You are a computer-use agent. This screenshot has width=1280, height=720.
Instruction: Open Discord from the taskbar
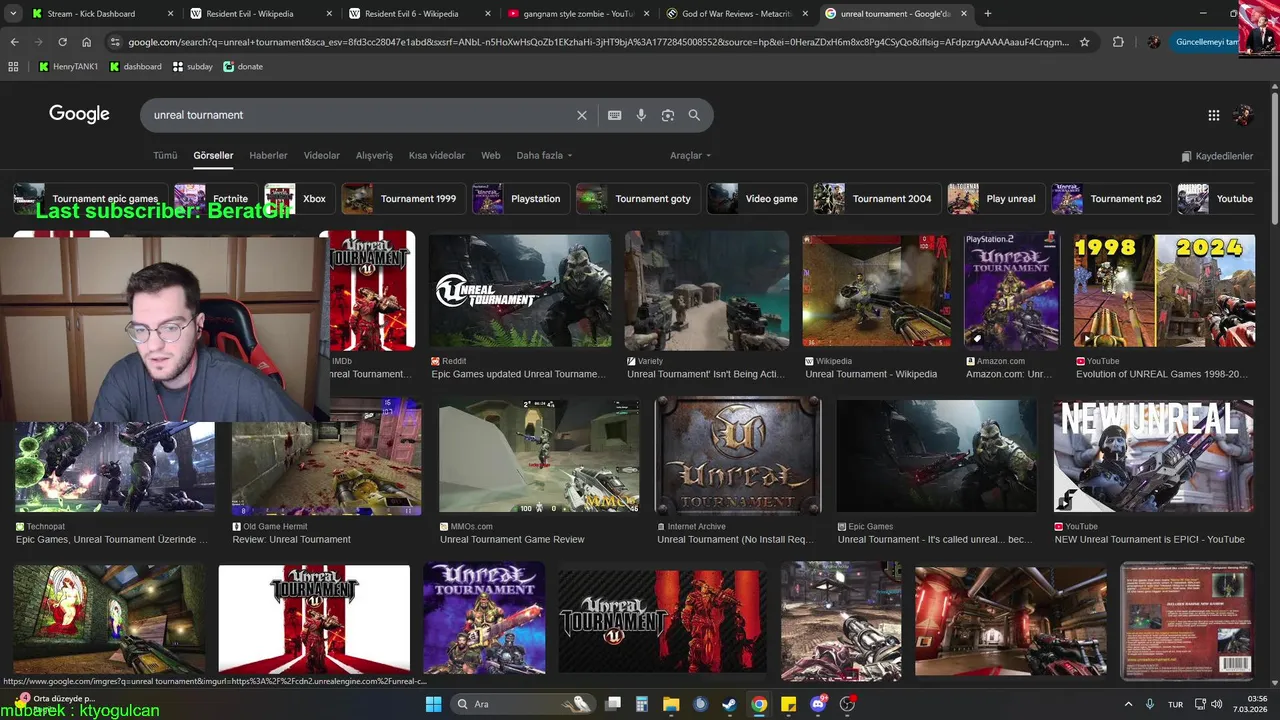(x=818, y=704)
